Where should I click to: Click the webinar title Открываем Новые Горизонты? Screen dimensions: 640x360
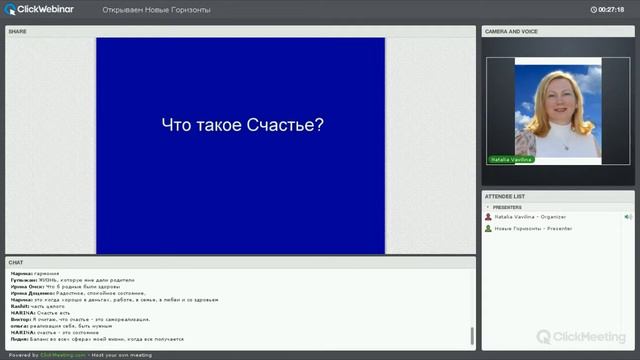pos(156,10)
